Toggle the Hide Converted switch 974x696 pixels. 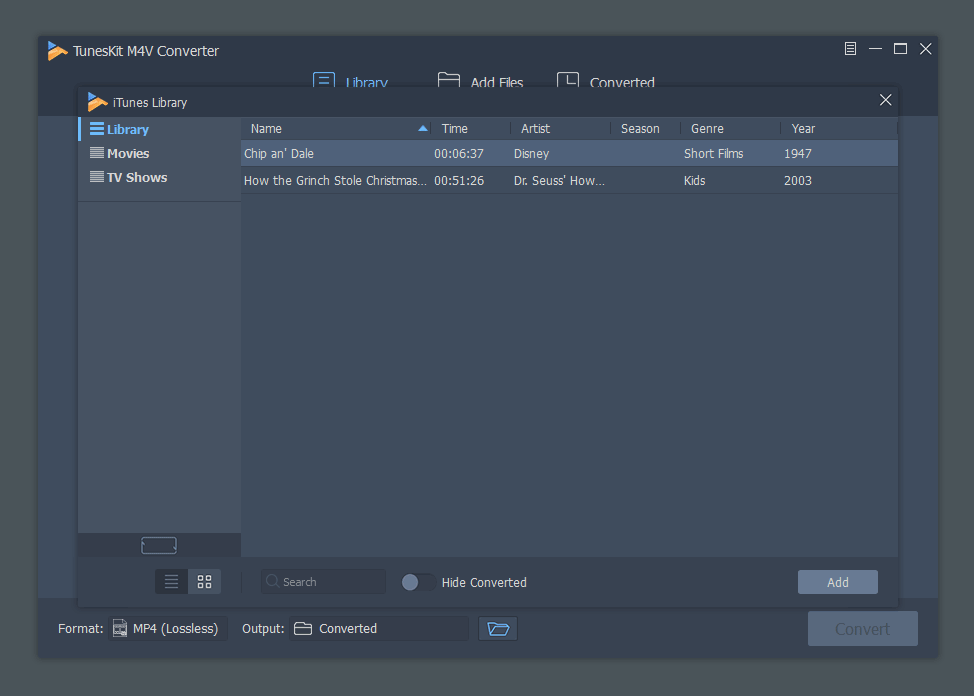417,582
